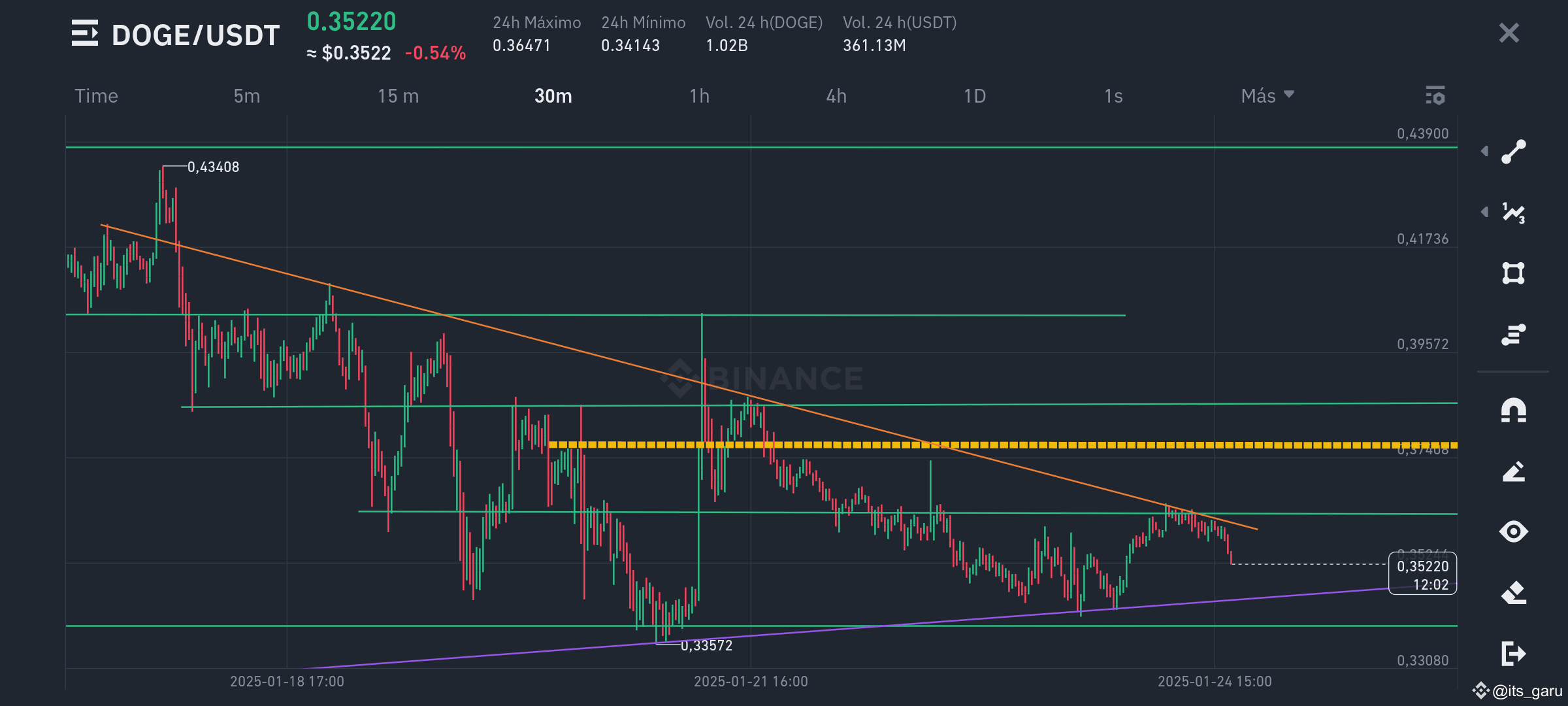This screenshot has height=706, width=1568.
Task: Select the 30m timeframe tab
Action: [553, 96]
